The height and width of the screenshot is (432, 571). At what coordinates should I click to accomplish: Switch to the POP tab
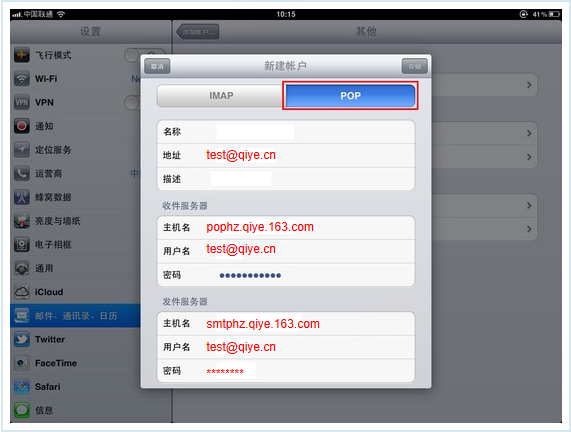350,96
